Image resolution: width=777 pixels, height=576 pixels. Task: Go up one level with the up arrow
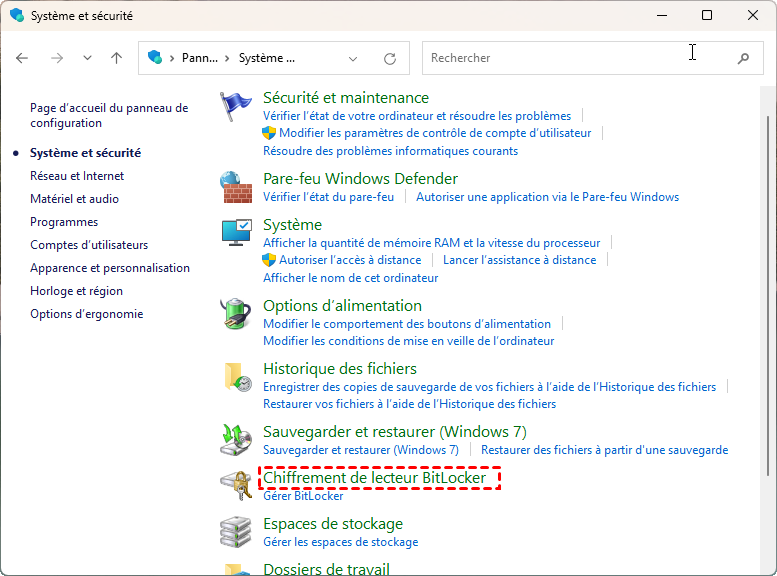116,58
